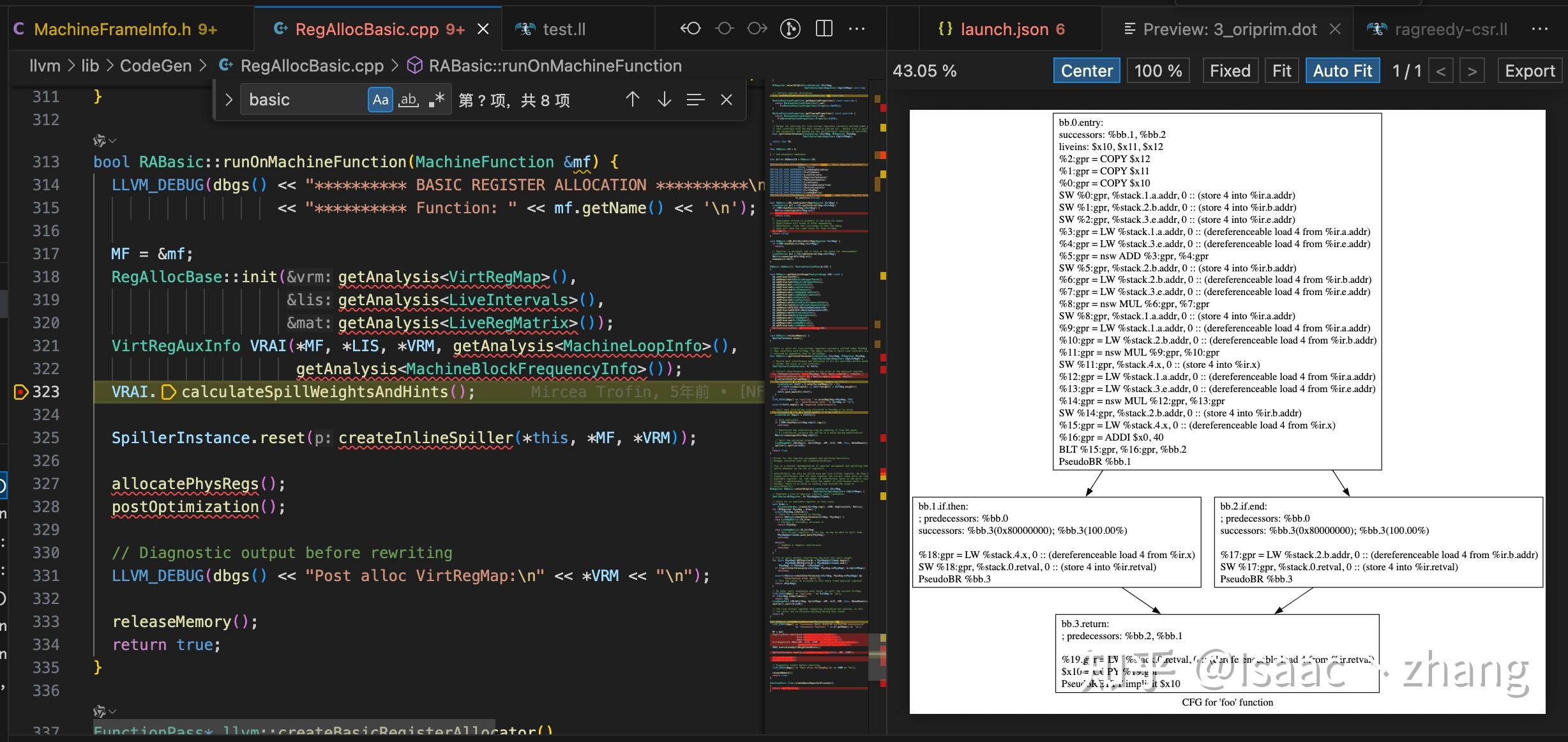Toggle regular expression search option
Screen dimensions: 1568x742
pos(437,100)
